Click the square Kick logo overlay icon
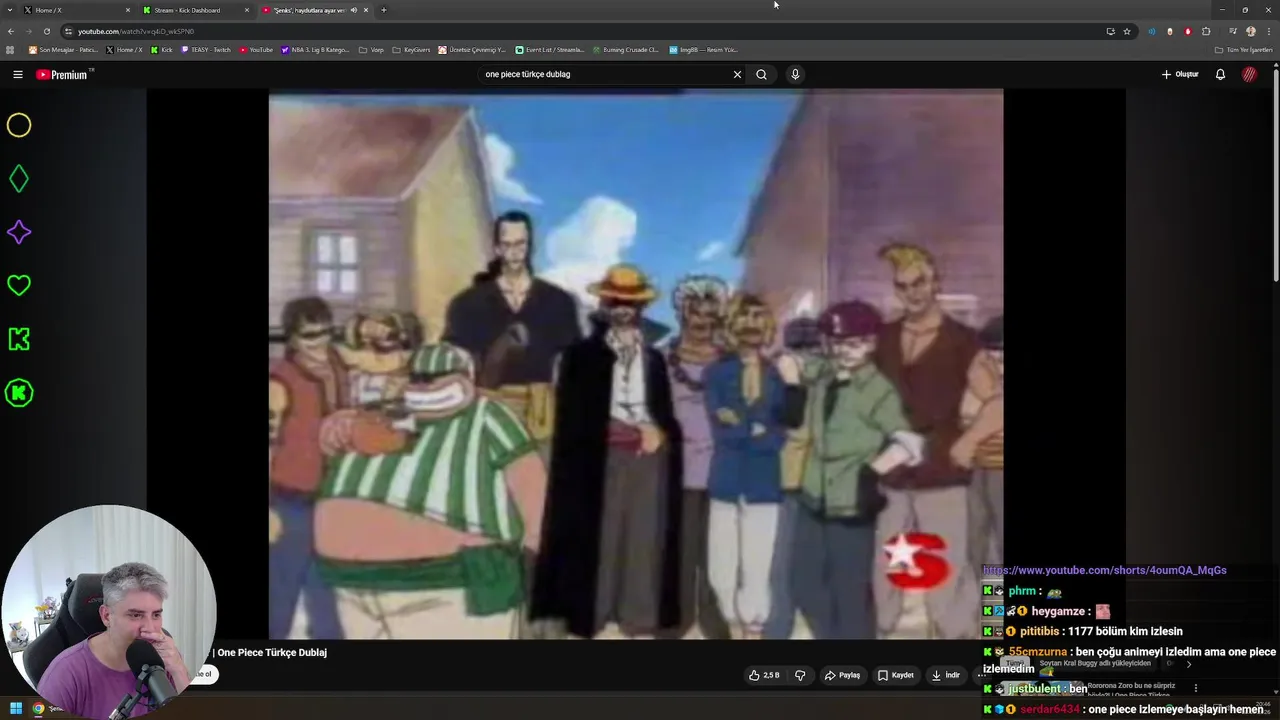Screen dimensions: 1280x720 point(19,339)
